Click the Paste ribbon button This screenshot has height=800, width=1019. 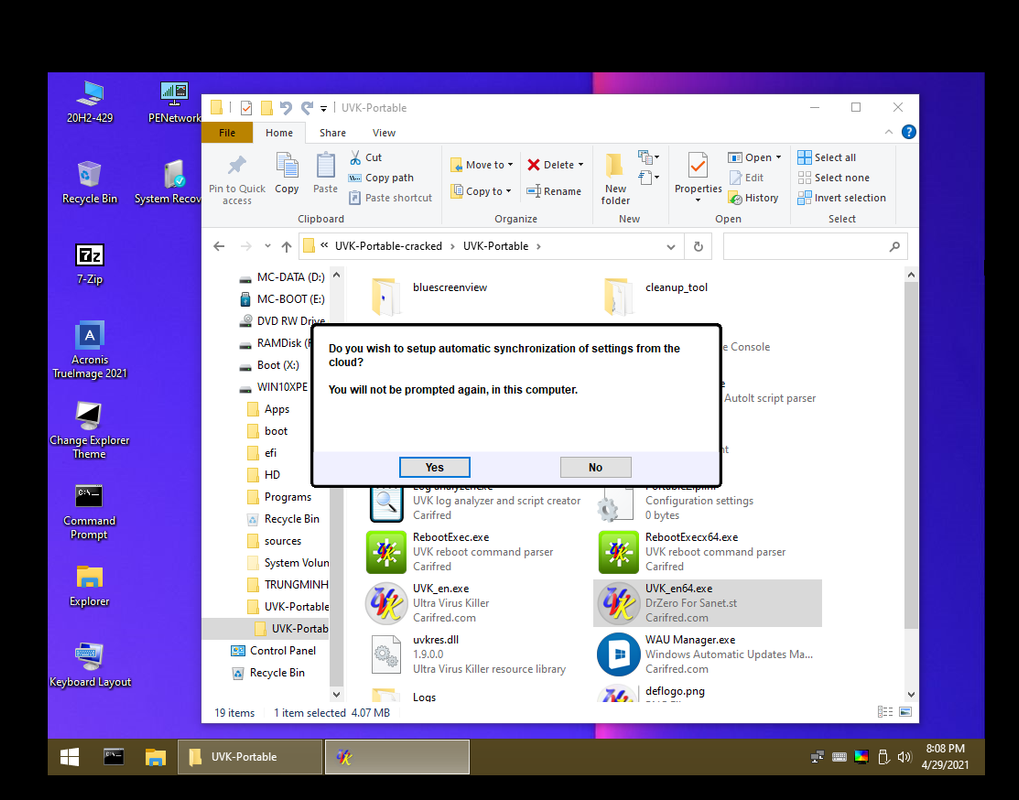click(x=325, y=173)
